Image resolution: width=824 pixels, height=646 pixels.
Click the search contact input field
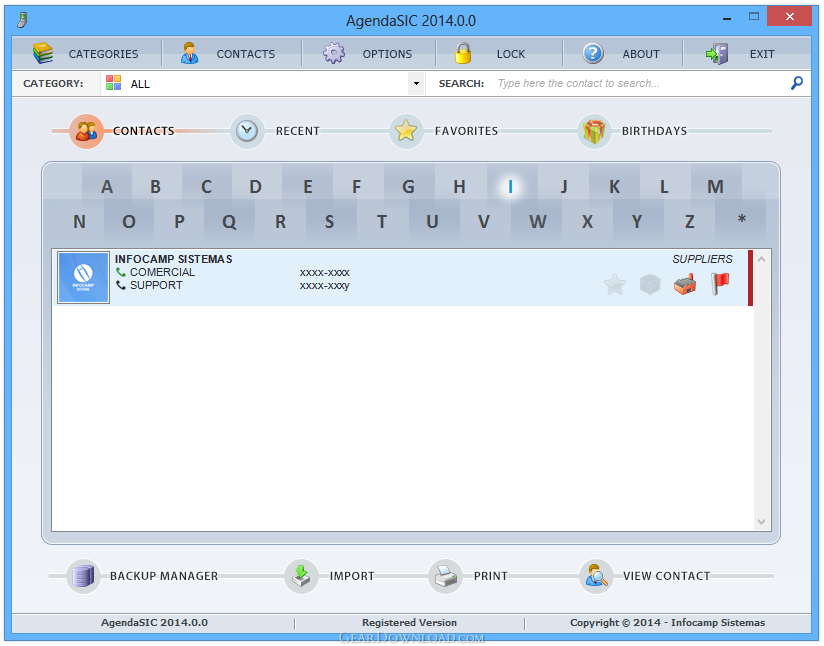pyautogui.click(x=641, y=83)
